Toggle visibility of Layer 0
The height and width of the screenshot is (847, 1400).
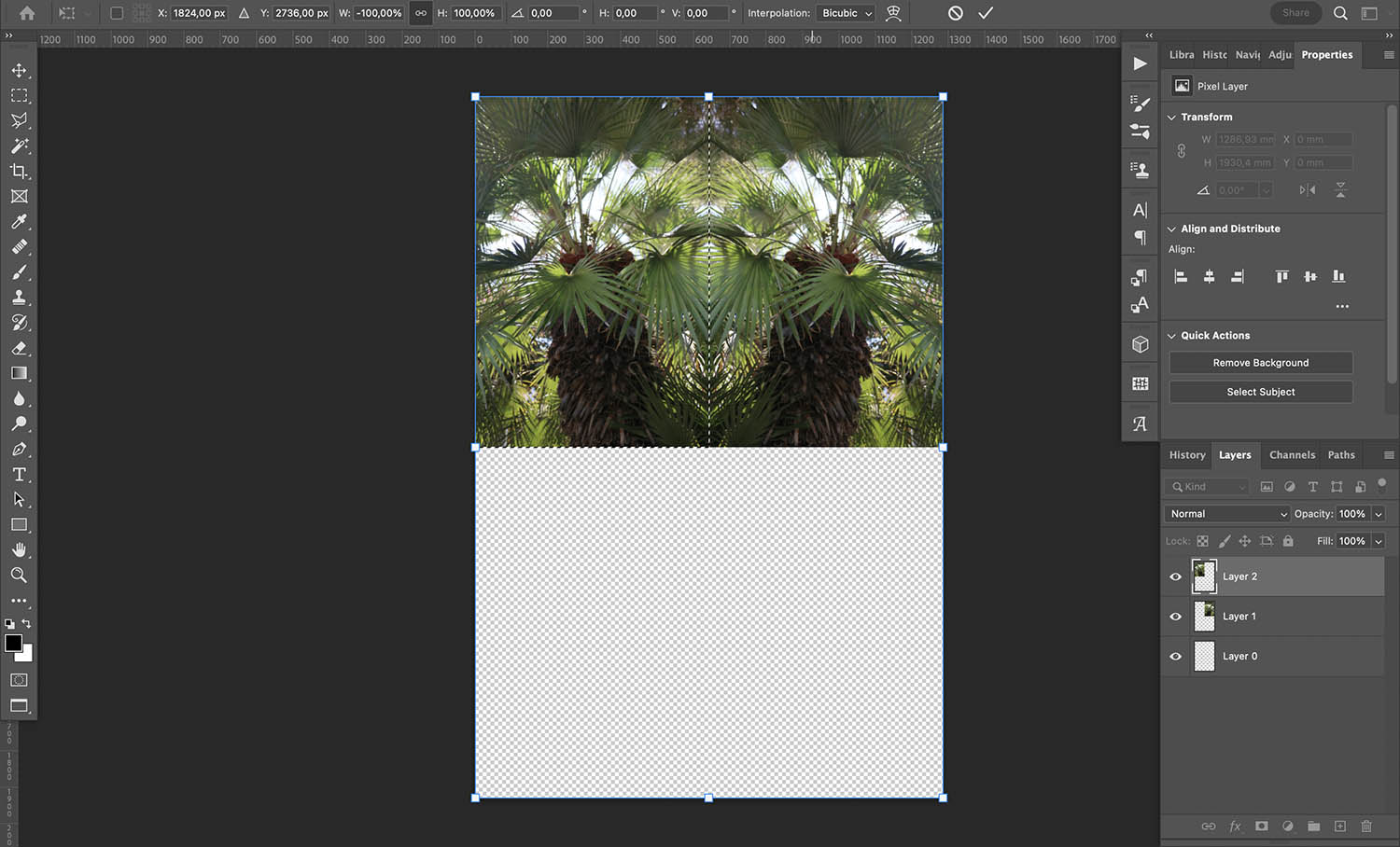pyautogui.click(x=1175, y=656)
